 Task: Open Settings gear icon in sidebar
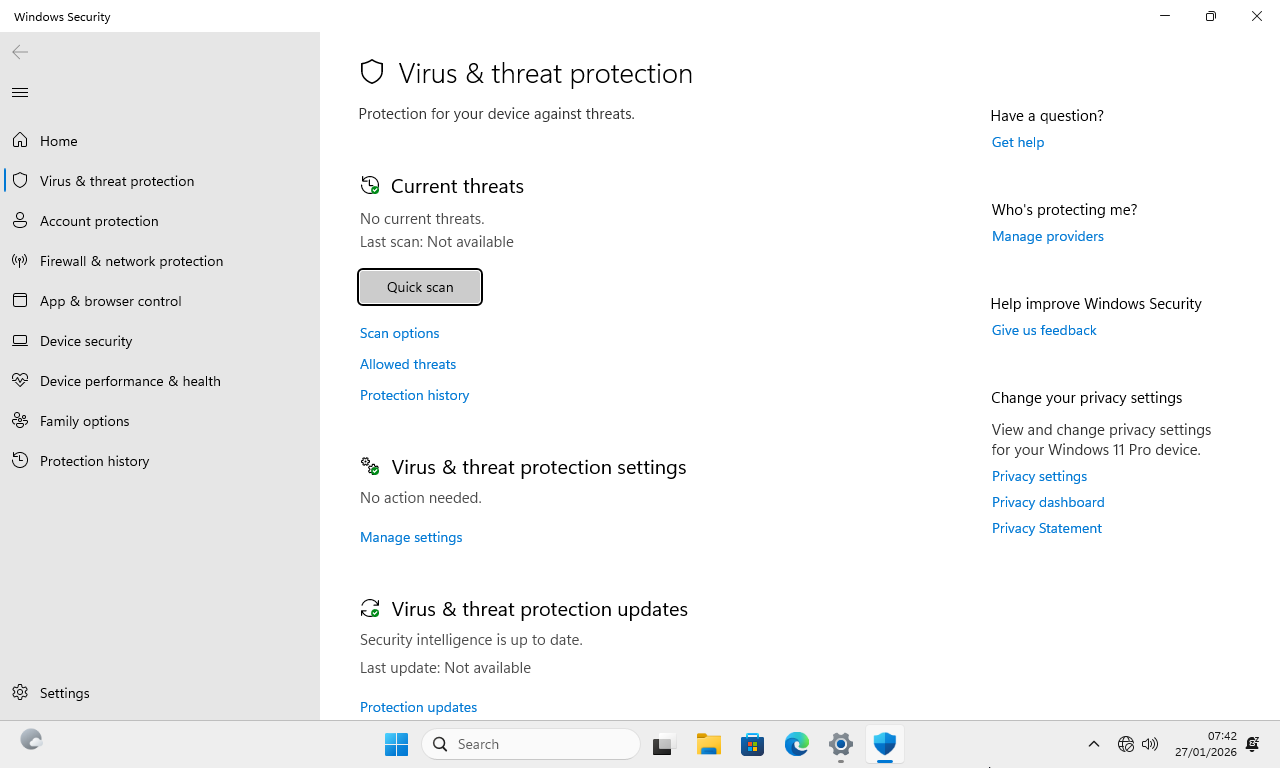(20, 693)
